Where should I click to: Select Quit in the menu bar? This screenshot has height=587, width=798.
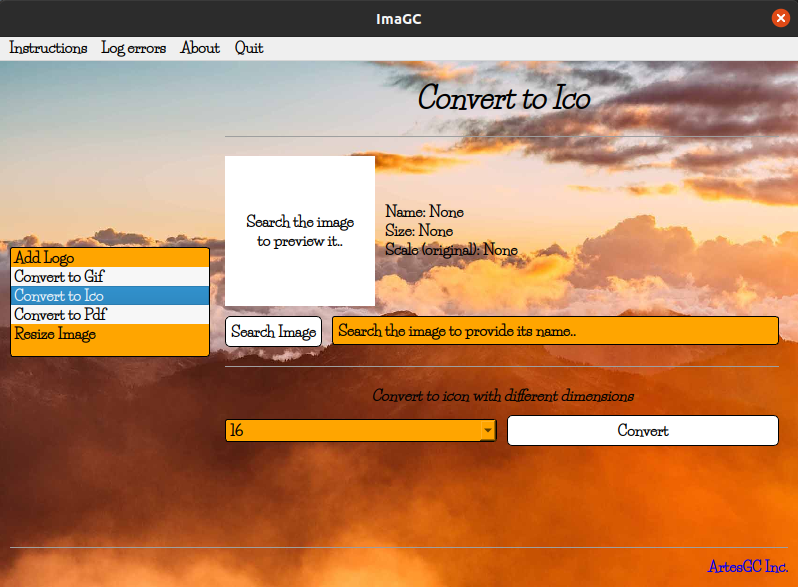[x=249, y=48]
